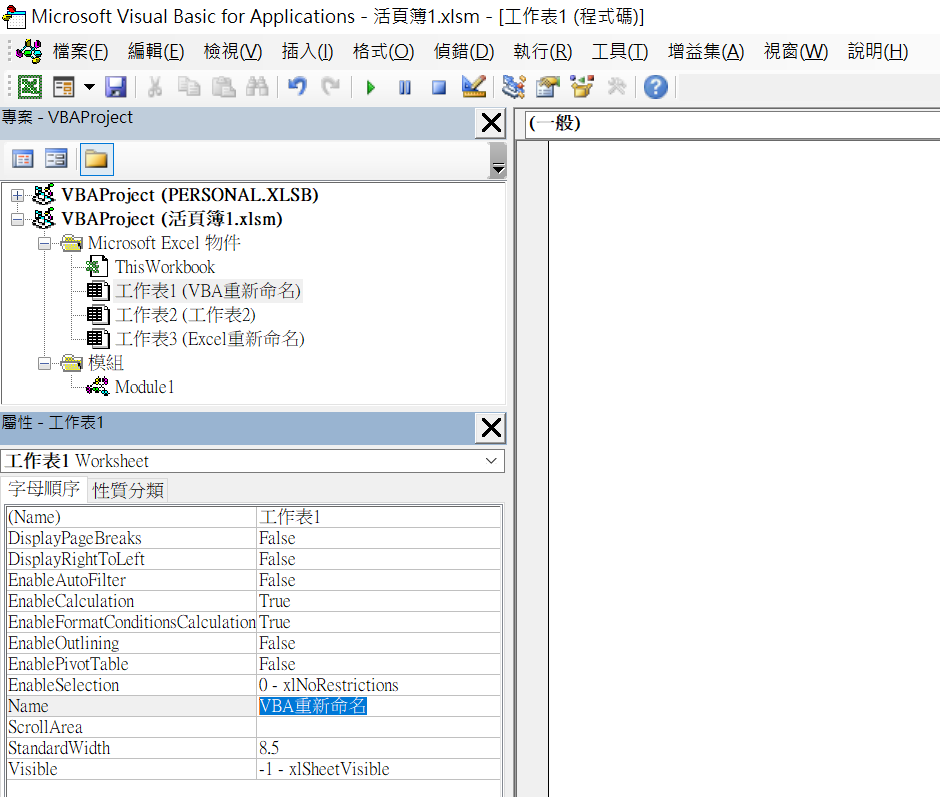This screenshot has height=797, width=940.
Task: Select the DisplayPageBreaks property row
Action: tap(254, 538)
